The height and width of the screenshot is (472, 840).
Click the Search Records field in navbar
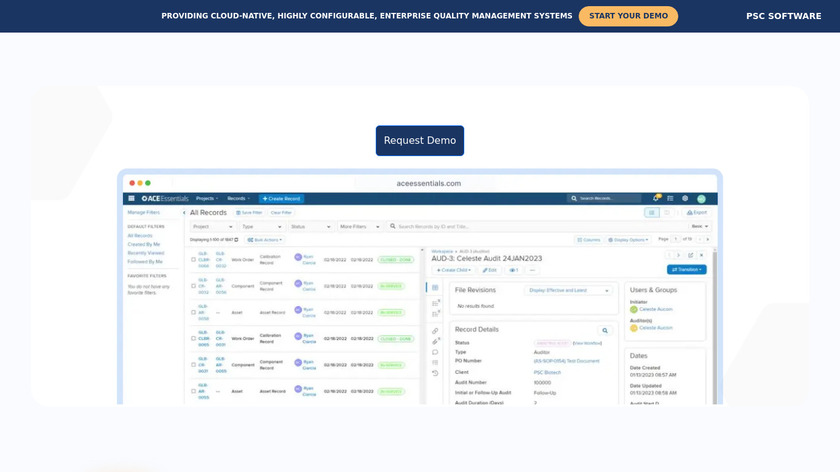[605, 199]
